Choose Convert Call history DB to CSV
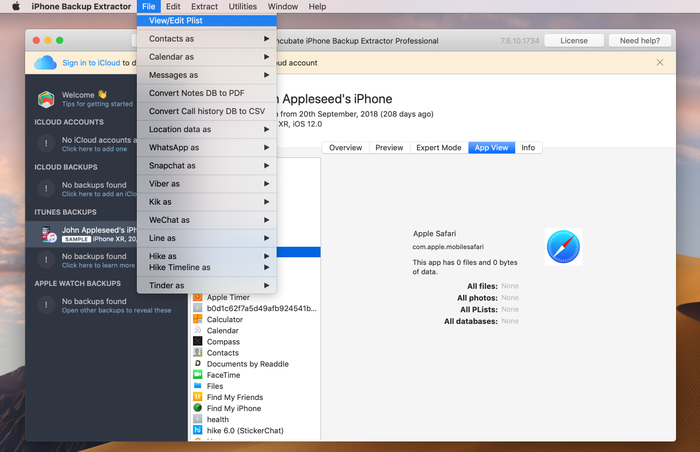Screen dimensions: 700x452 coord(207,111)
